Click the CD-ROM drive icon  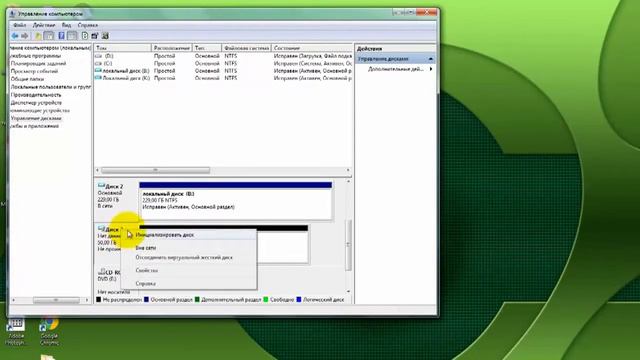tap(102, 271)
